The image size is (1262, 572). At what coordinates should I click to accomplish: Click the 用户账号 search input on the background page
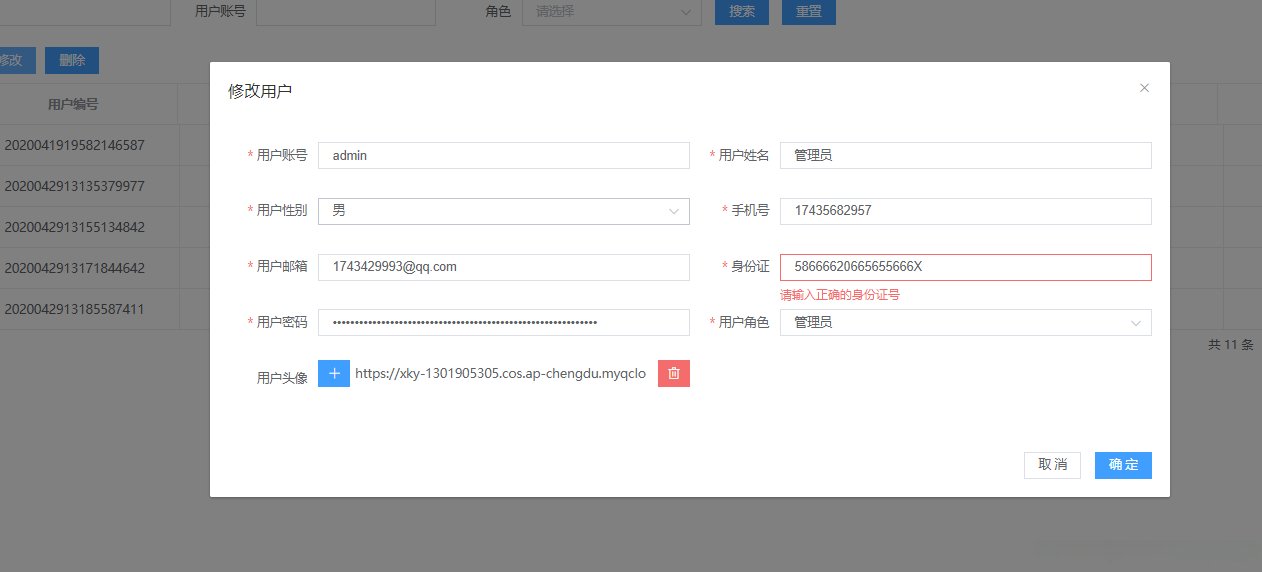[346, 12]
